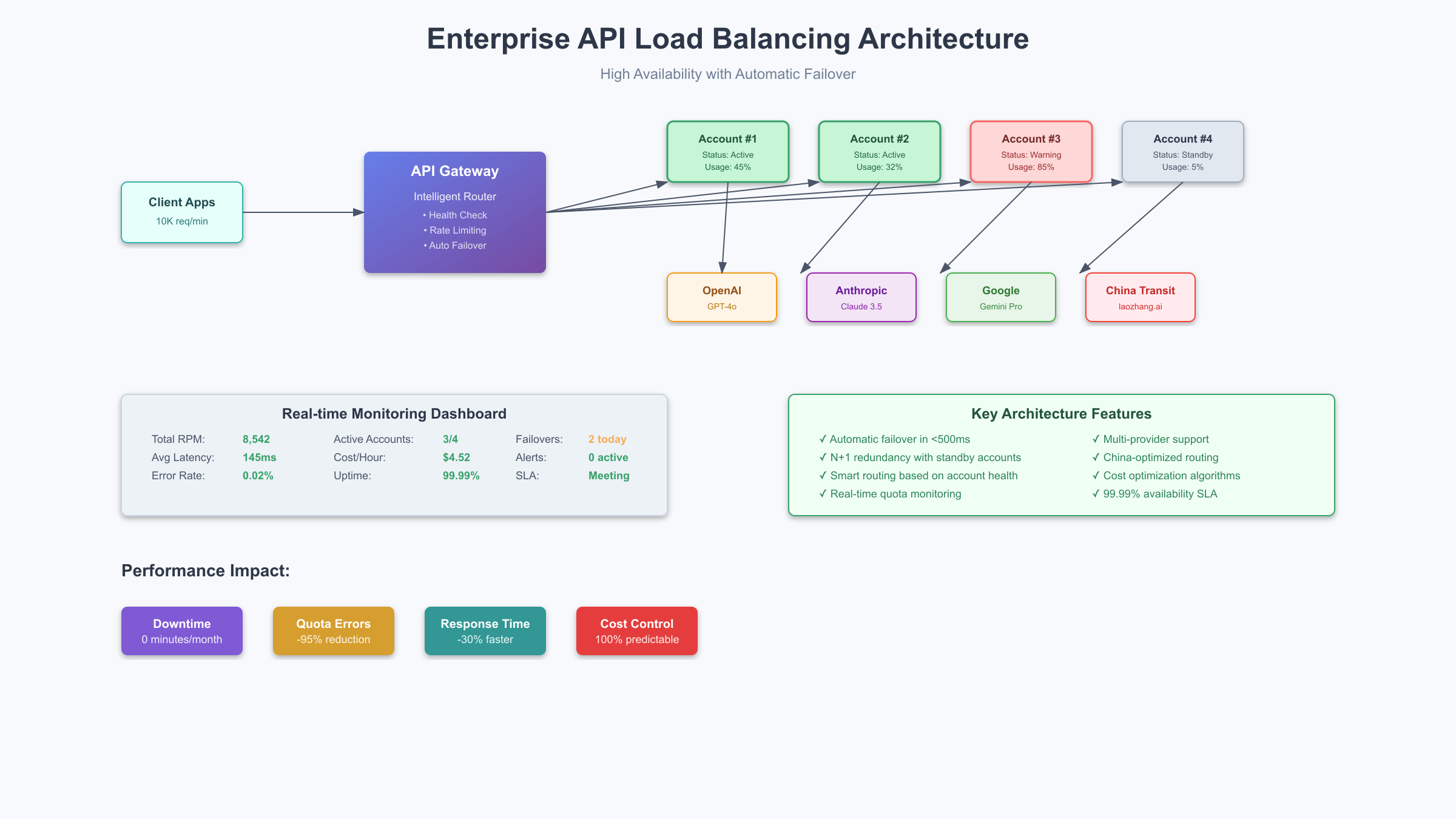Click the Error Rate value 0.02%
1456x819 pixels.
[258, 476]
